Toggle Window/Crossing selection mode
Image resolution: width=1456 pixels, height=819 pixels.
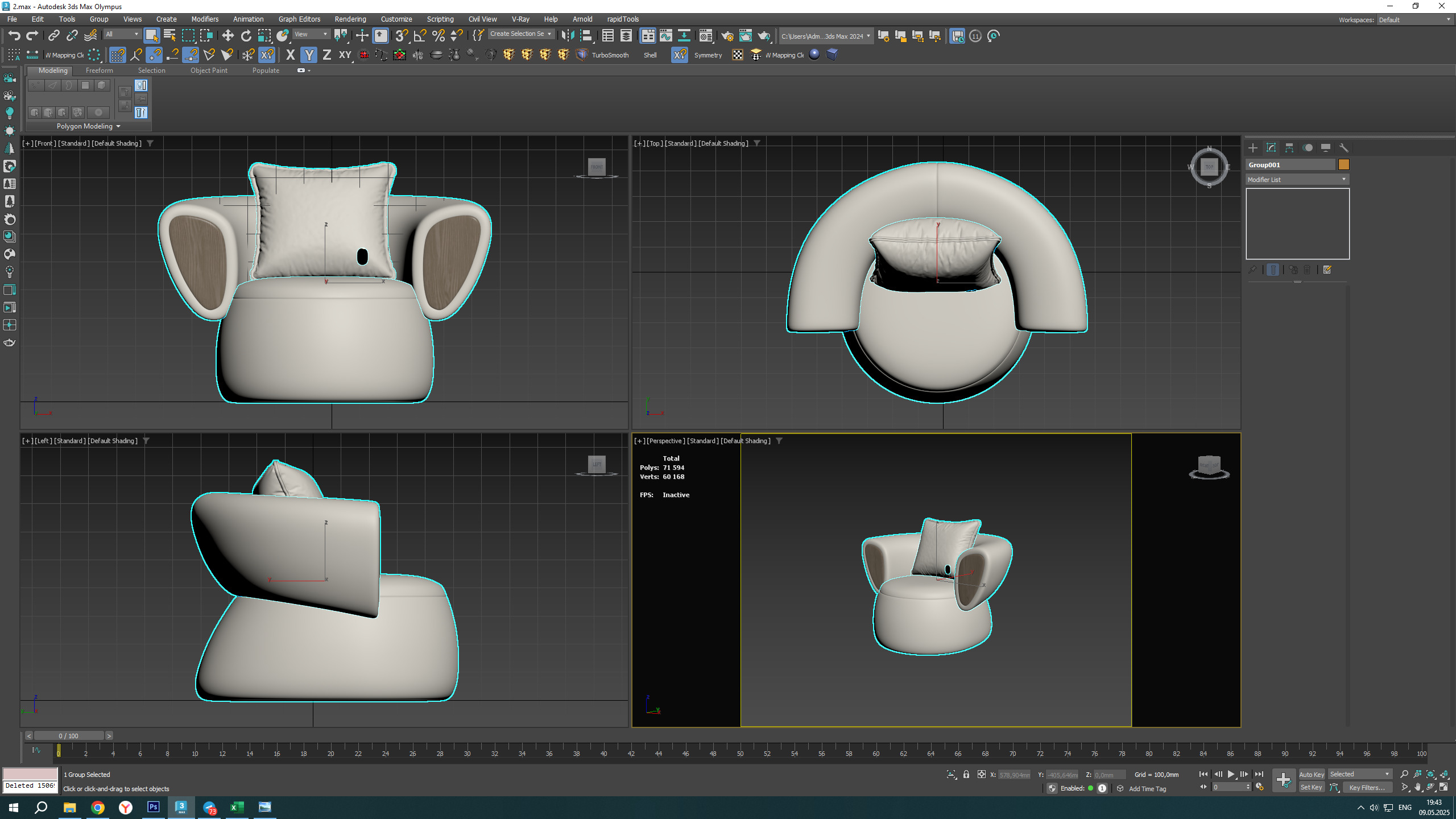pos(206,36)
